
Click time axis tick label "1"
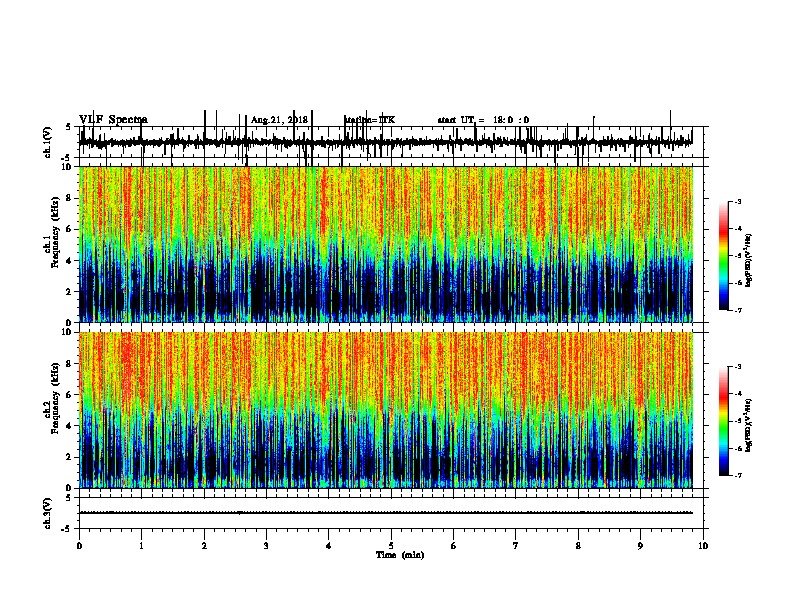pos(141,545)
